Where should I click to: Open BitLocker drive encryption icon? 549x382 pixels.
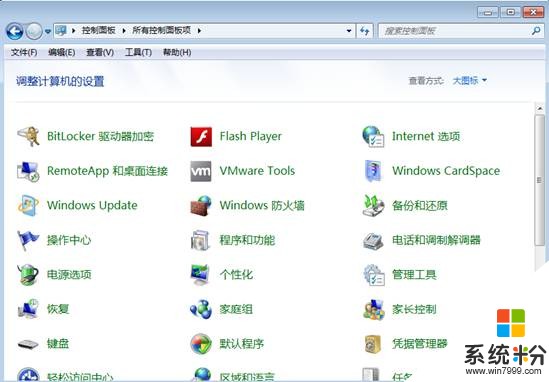29,136
